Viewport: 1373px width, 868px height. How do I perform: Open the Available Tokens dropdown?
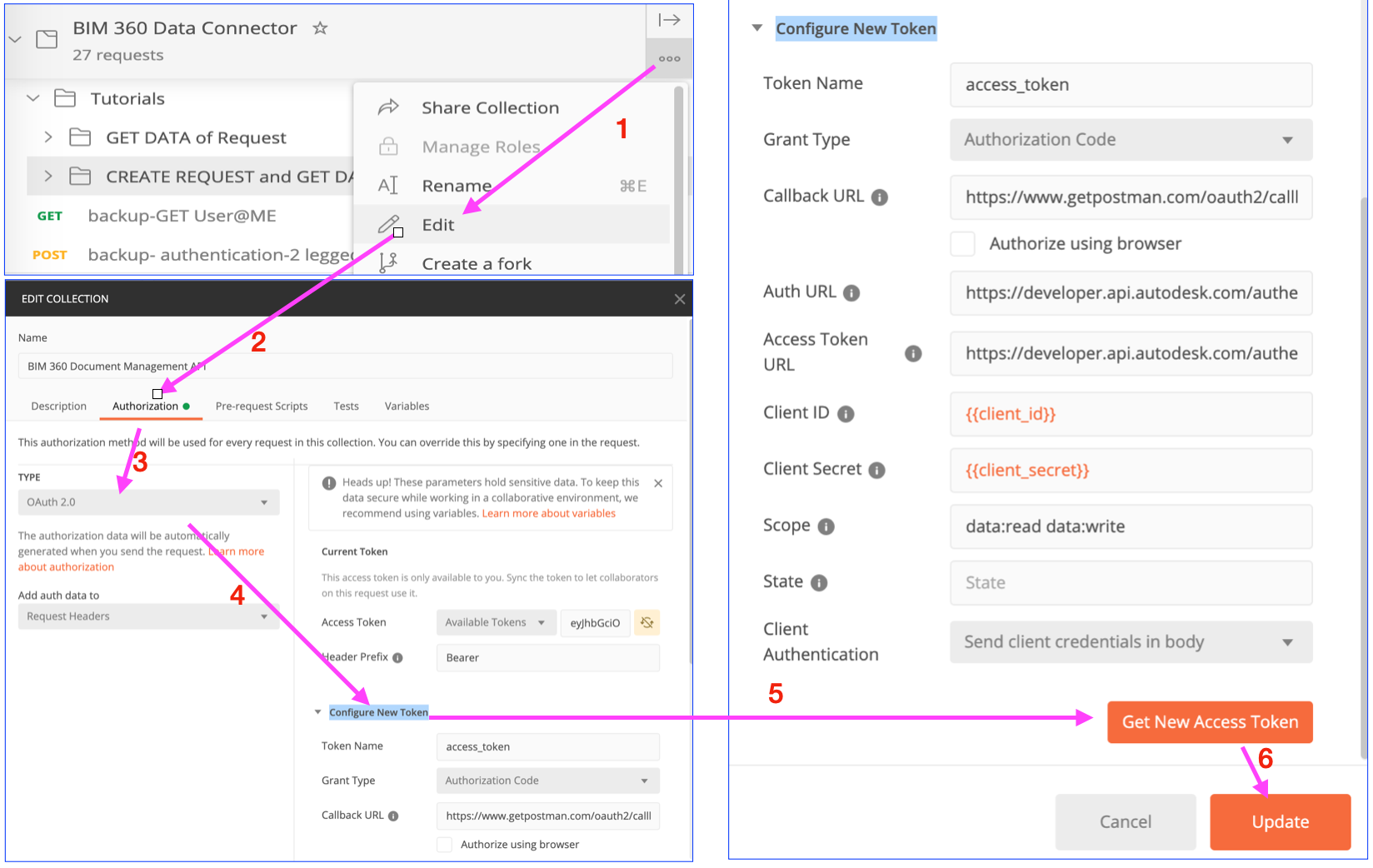[x=496, y=622]
